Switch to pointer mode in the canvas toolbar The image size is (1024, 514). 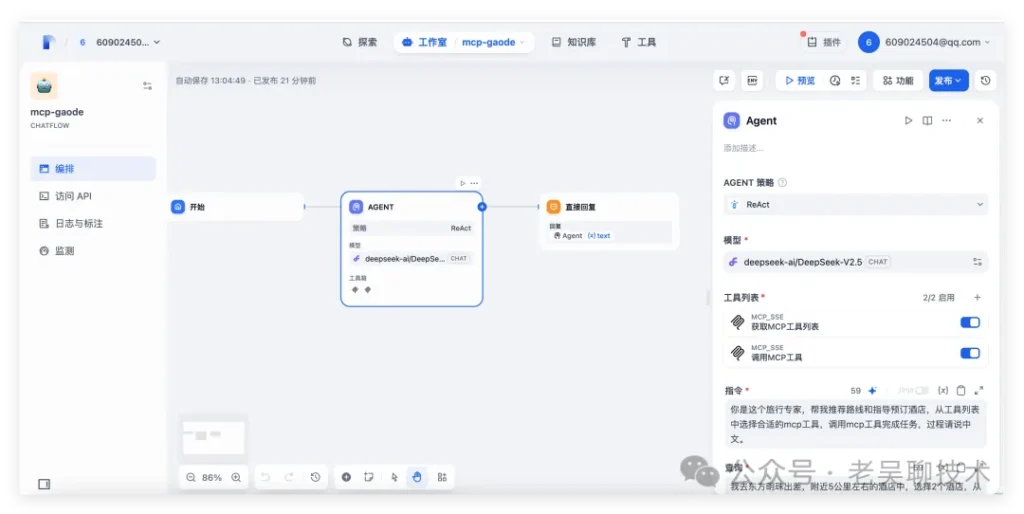(394, 477)
